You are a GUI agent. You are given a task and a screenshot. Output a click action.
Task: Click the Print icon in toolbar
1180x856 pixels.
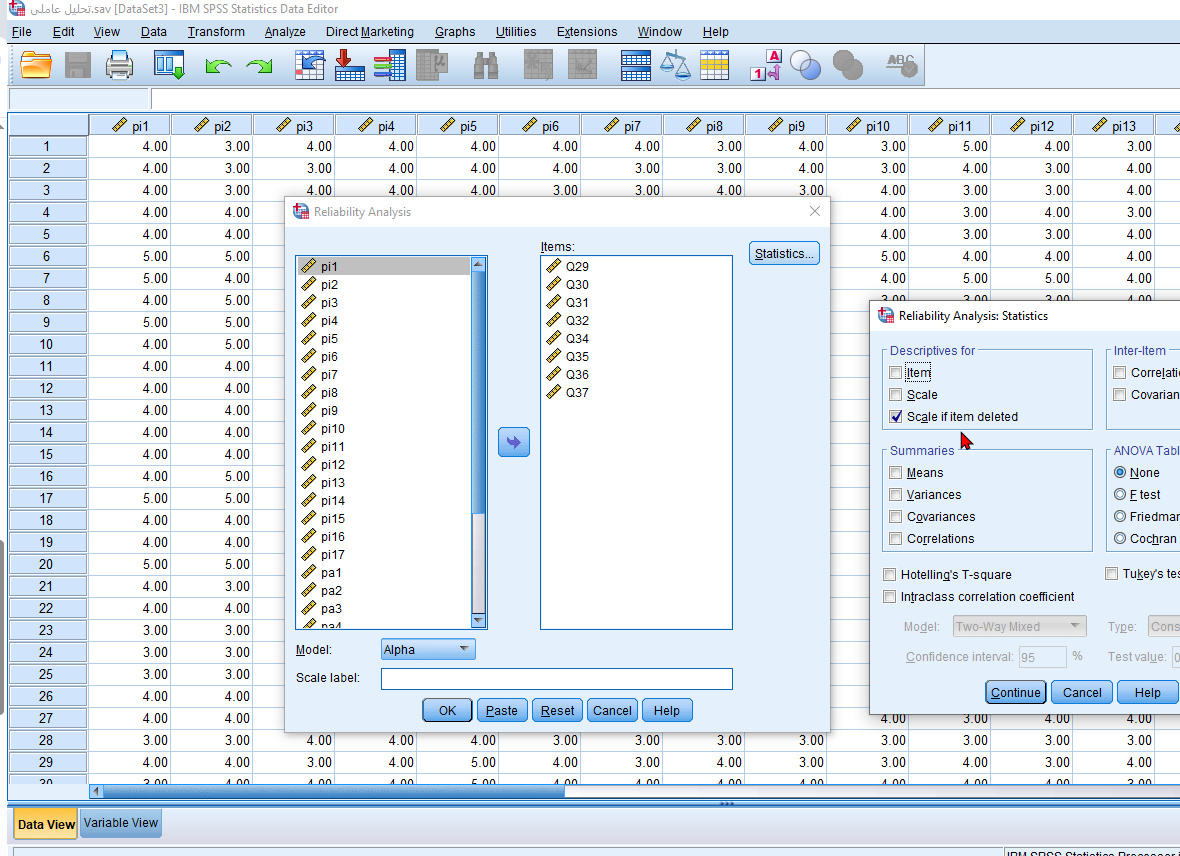tap(120, 66)
